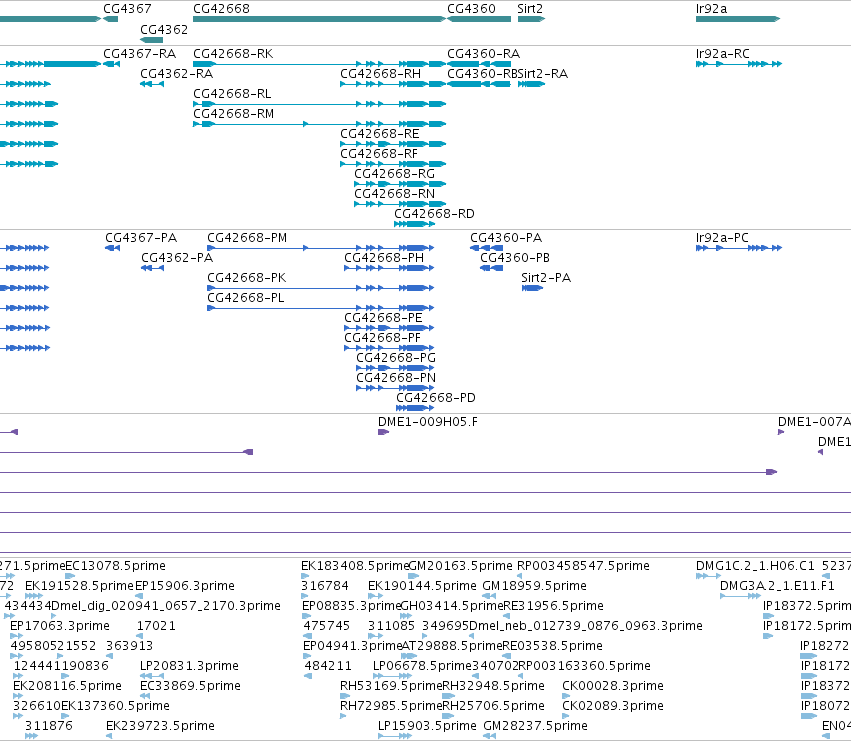Click the DME1-009H05.F feature label
The image size is (851, 741).
coord(428,422)
